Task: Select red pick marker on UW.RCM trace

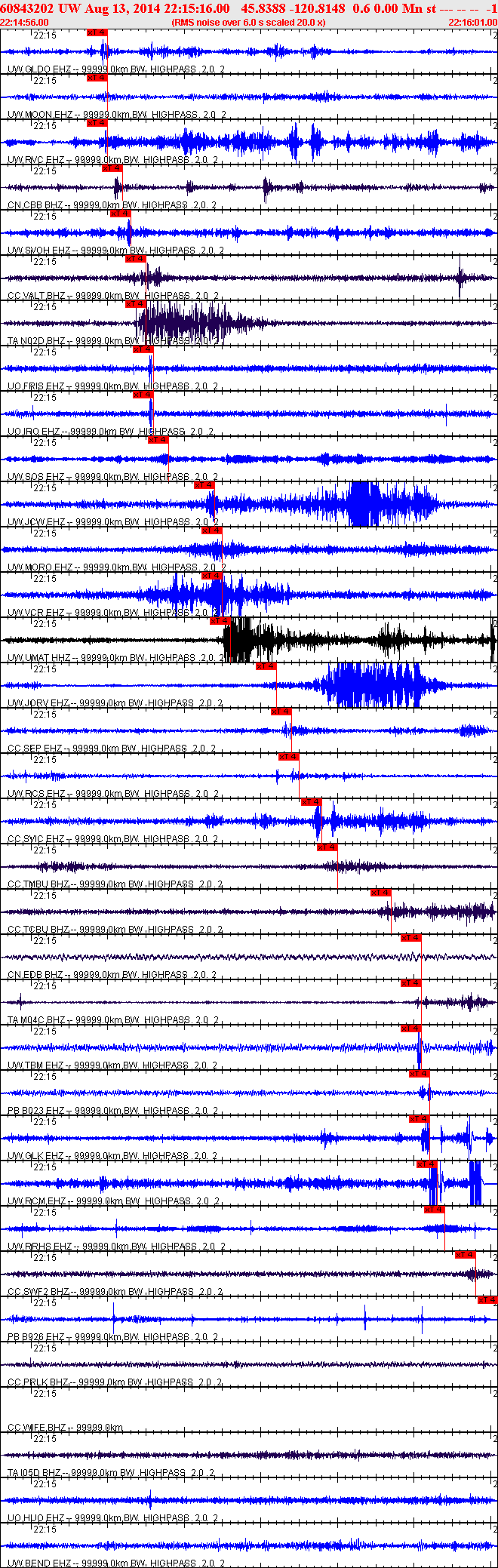Action: (x=427, y=1164)
